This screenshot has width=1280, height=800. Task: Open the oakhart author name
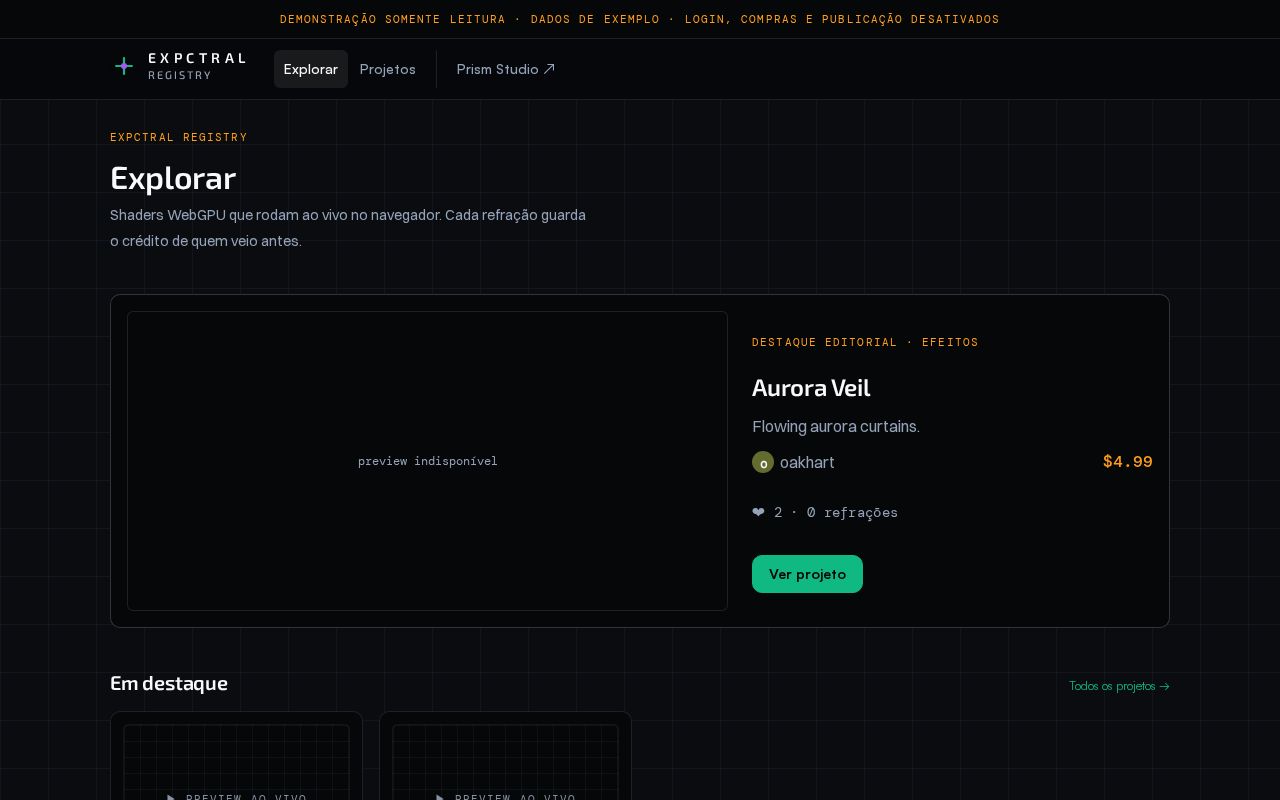[807, 462]
